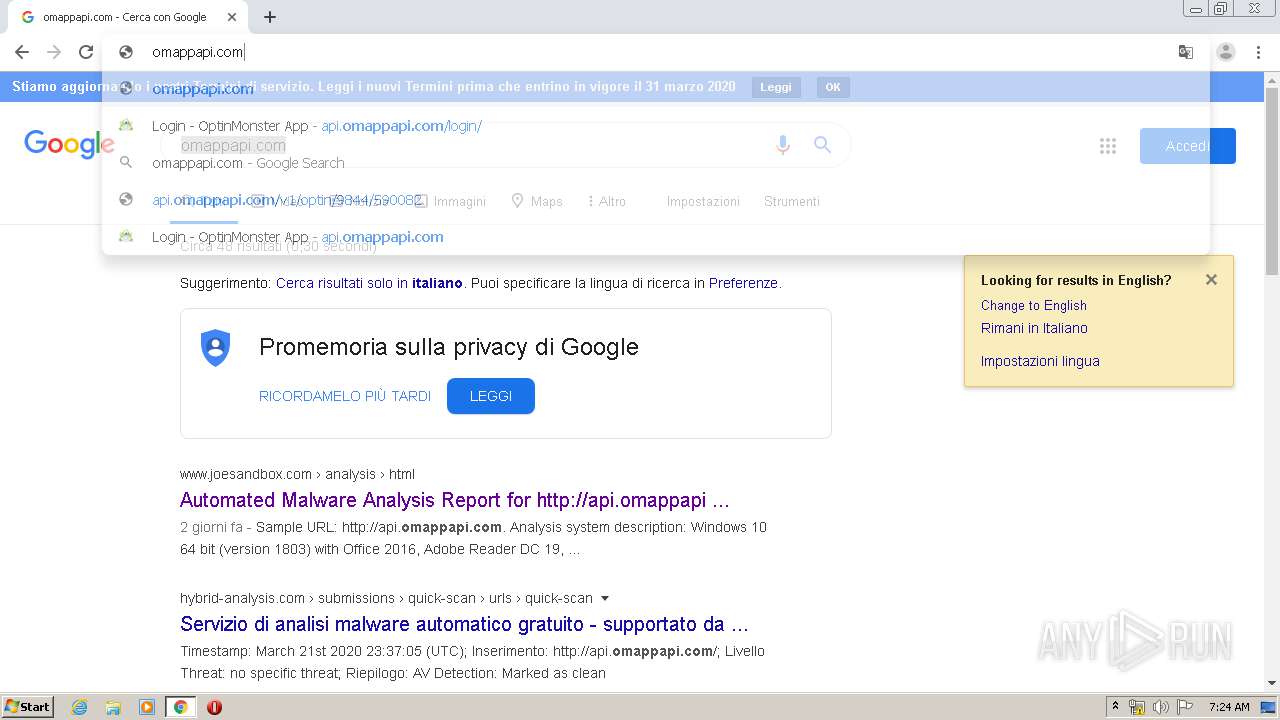The image size is (1280, 720).
Task: Dismiss the terms banner with OK
Action: tap(833, 87)
